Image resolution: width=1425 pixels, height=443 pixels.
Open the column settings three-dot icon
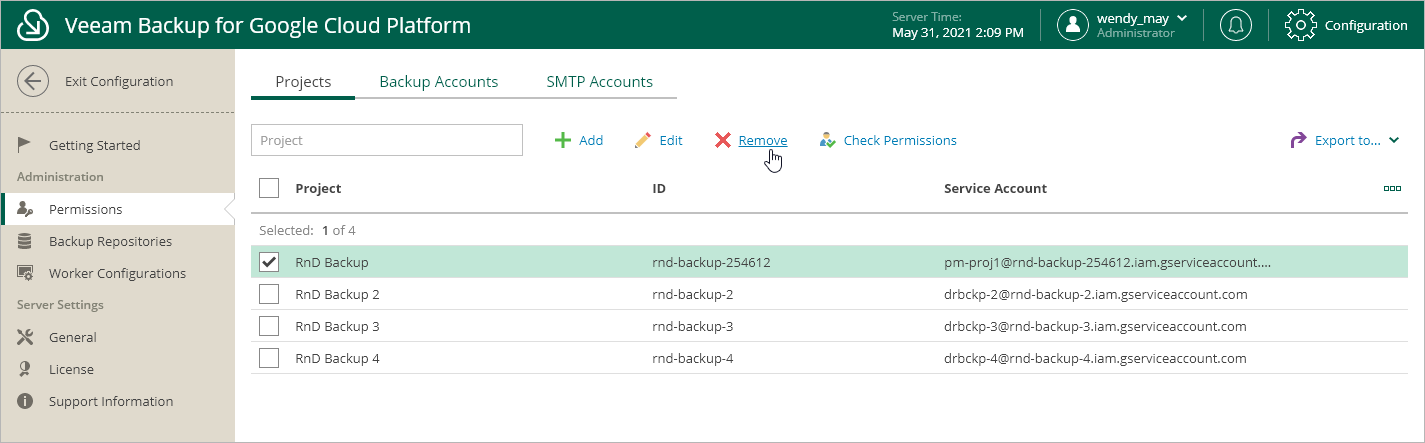click(1392, 188)
